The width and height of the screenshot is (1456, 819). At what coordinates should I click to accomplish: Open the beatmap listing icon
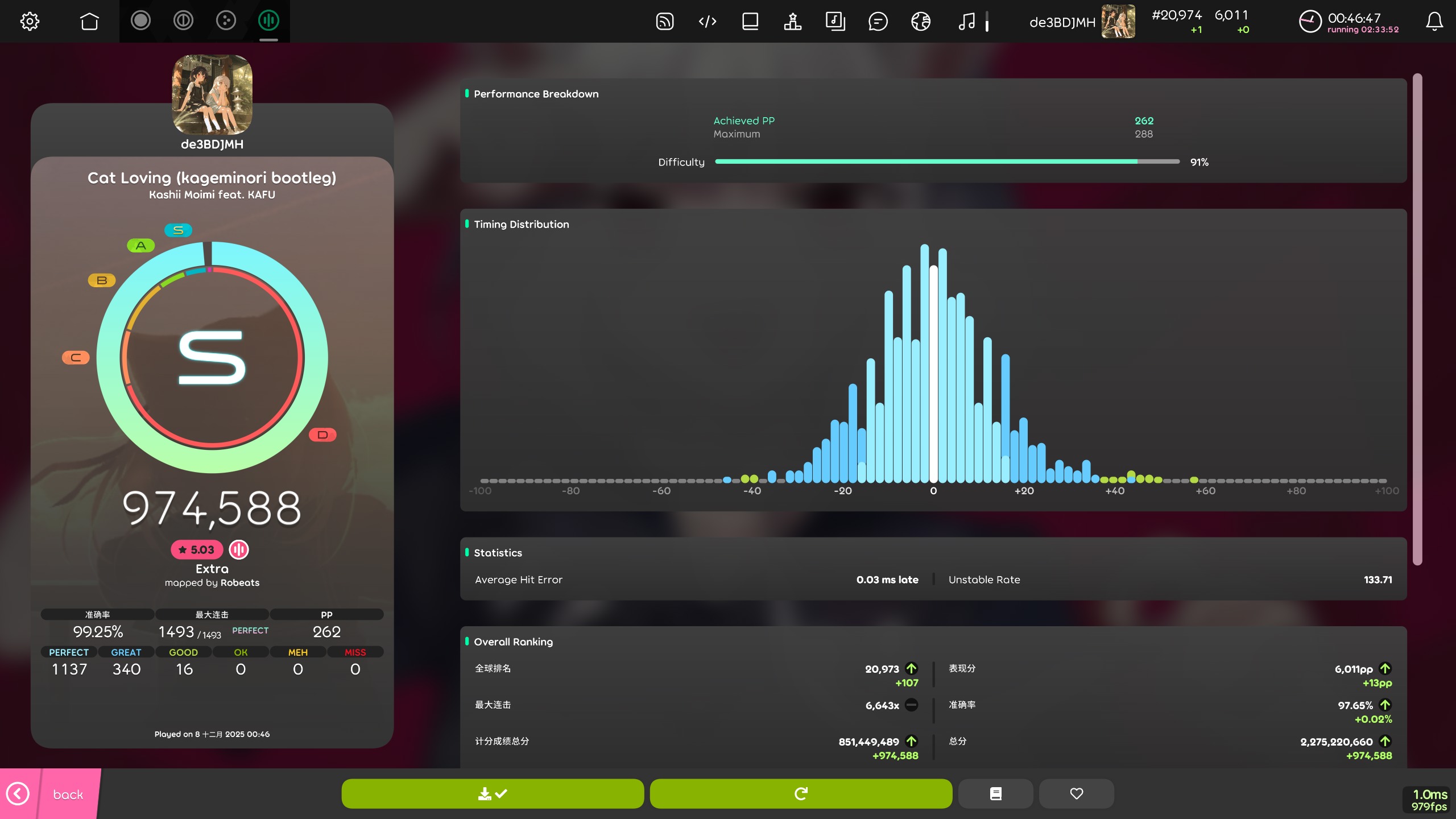pos(835,22)
